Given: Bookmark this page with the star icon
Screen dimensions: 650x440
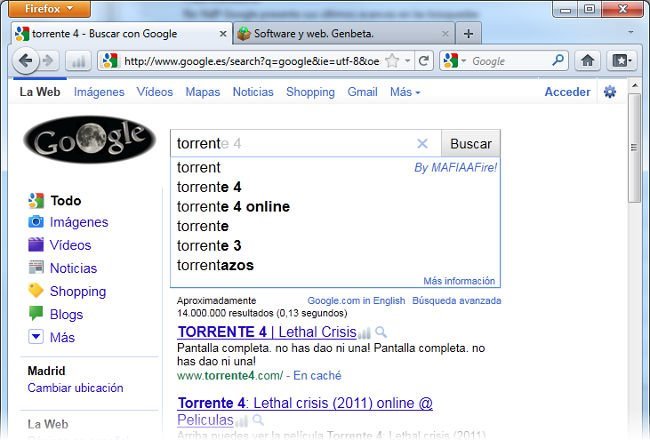Looking at the screenshot, I should (x=392, y=61).
